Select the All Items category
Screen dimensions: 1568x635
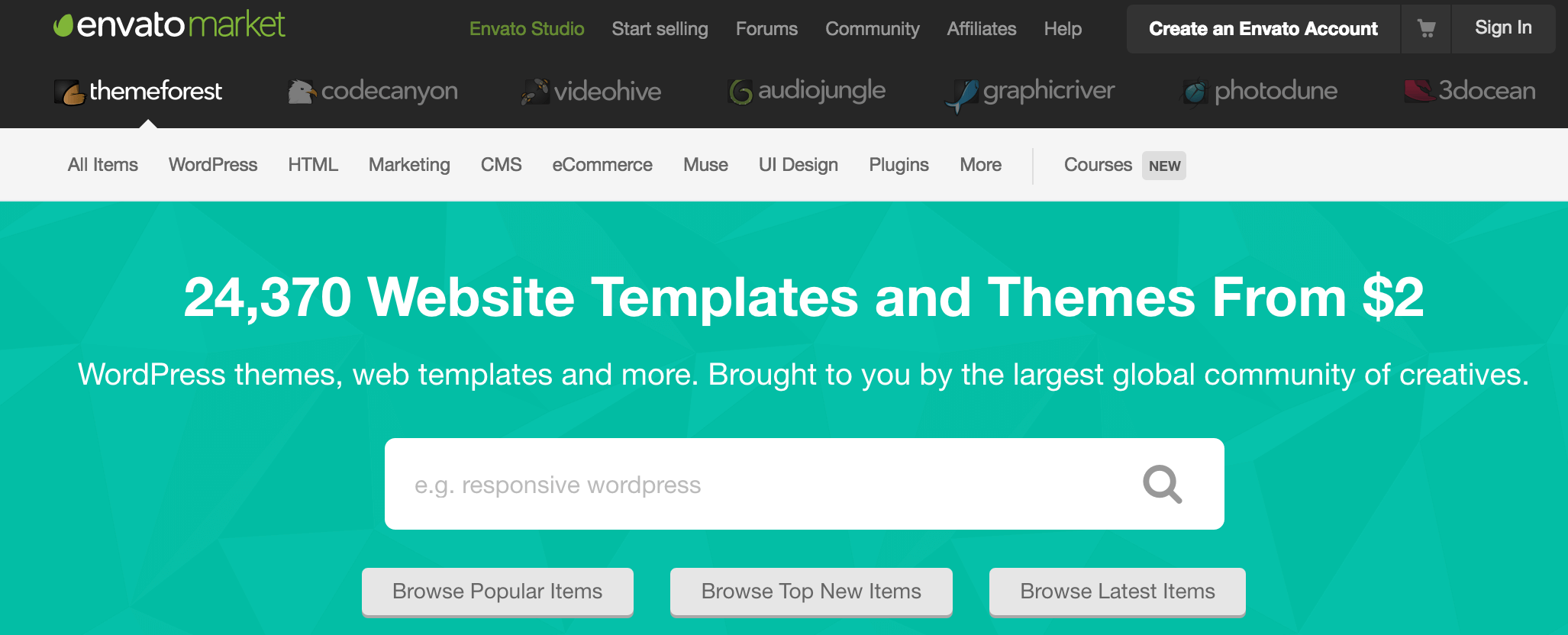click(103, 165)
